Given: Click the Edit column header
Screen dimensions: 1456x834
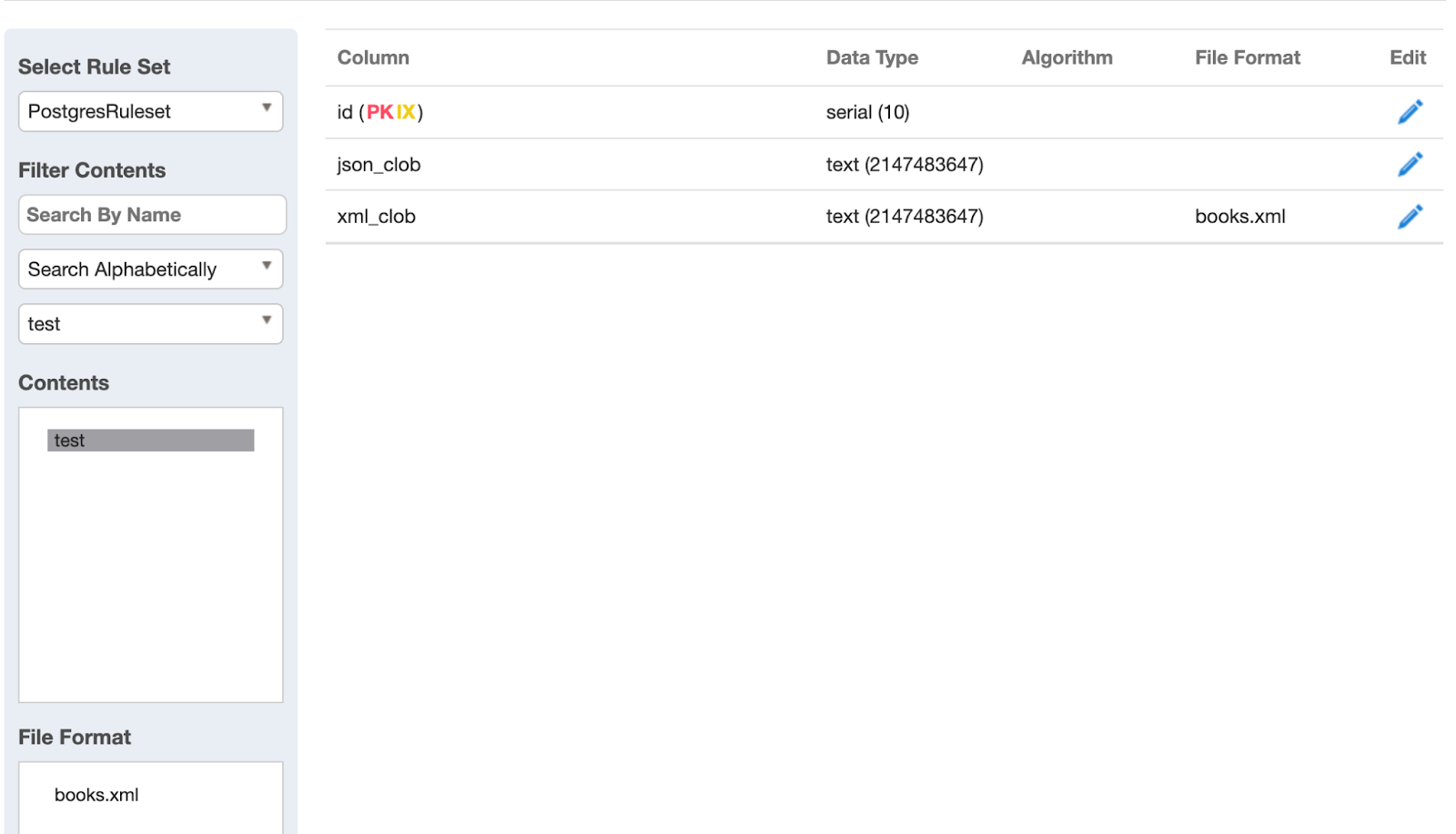Looking at the screenshot, I should point(1407,57).
